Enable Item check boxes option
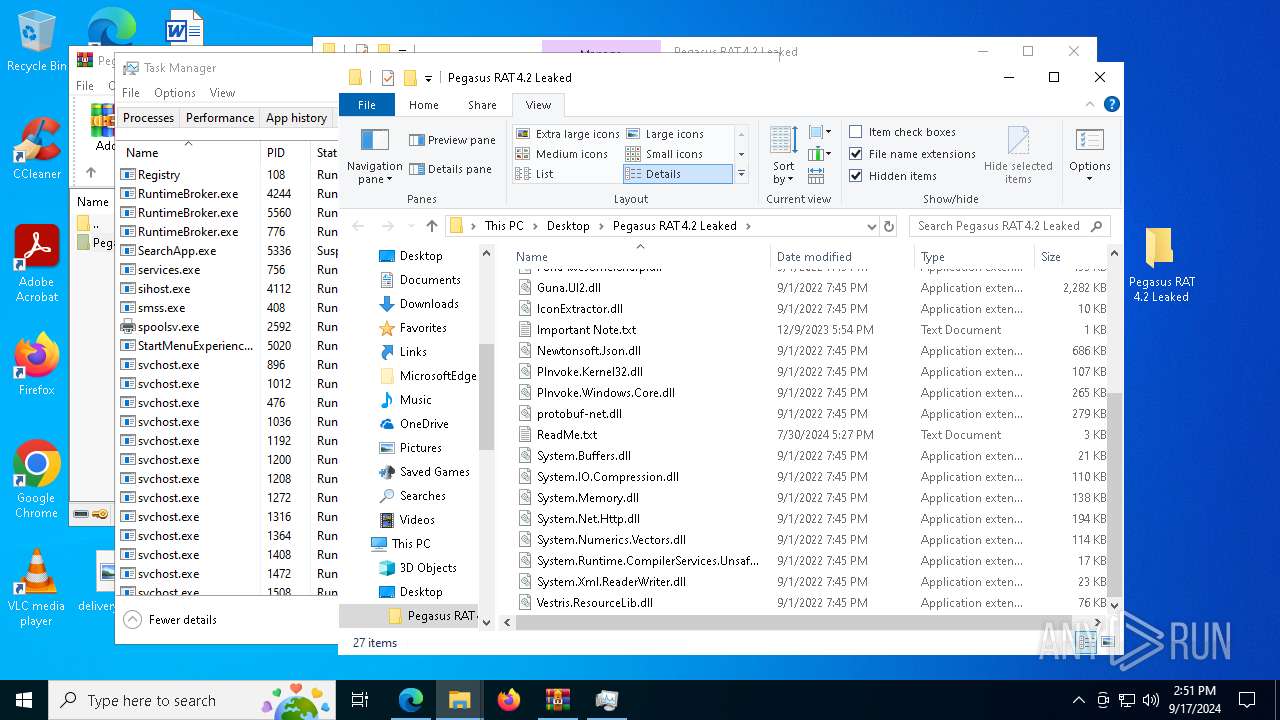The width and height of the screenshot is (1280, 720). [x=903, y=132]
